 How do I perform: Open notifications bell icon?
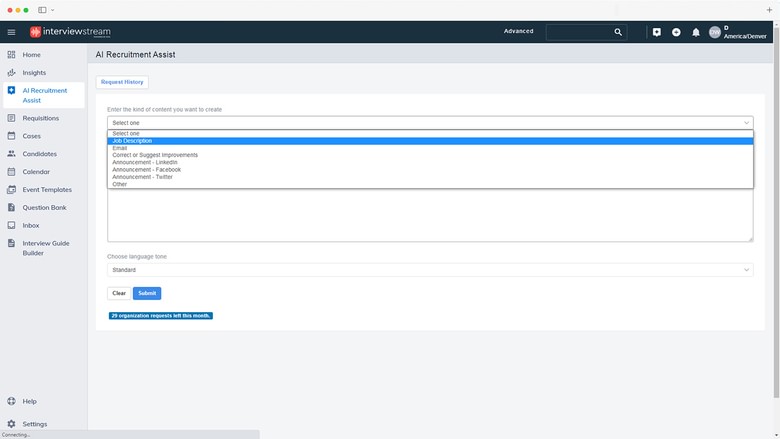tap(695, 32)
